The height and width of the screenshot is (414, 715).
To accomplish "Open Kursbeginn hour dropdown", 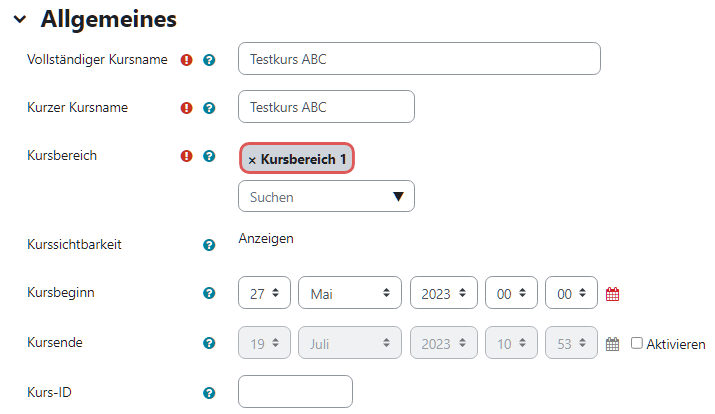I will (511, 293).
